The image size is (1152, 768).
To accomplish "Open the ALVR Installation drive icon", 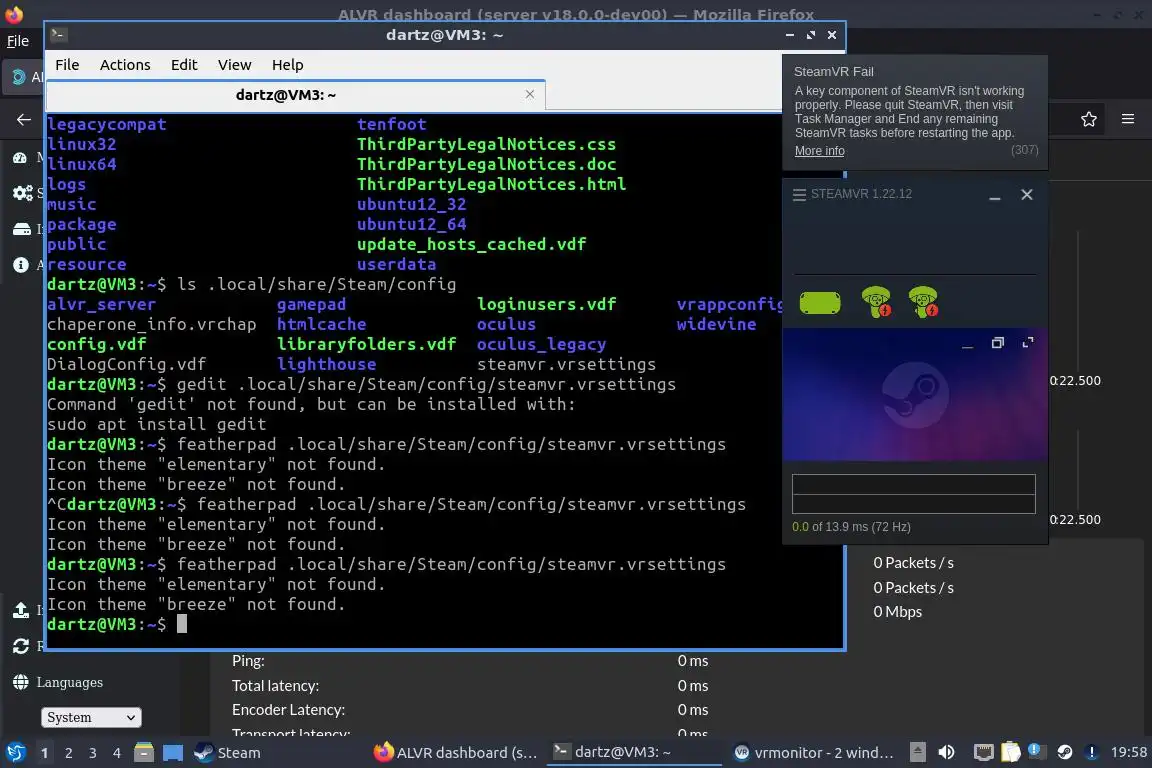I will point(22,229).
